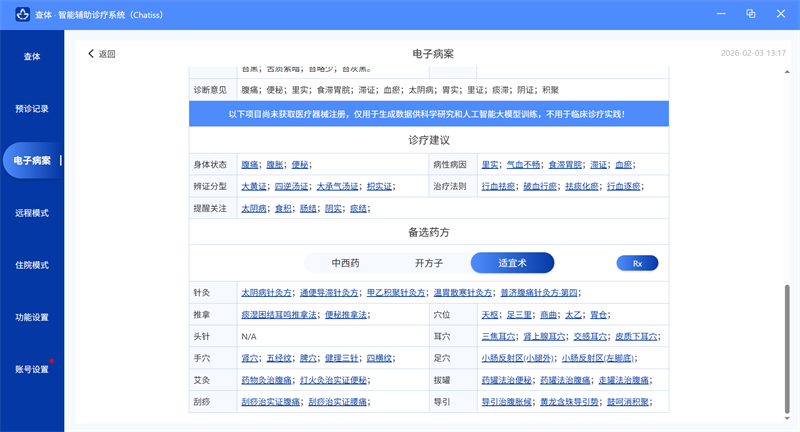Open 远程模式 from the sidebar
This screenshot has width=800, height=432.
coord(32,213)
